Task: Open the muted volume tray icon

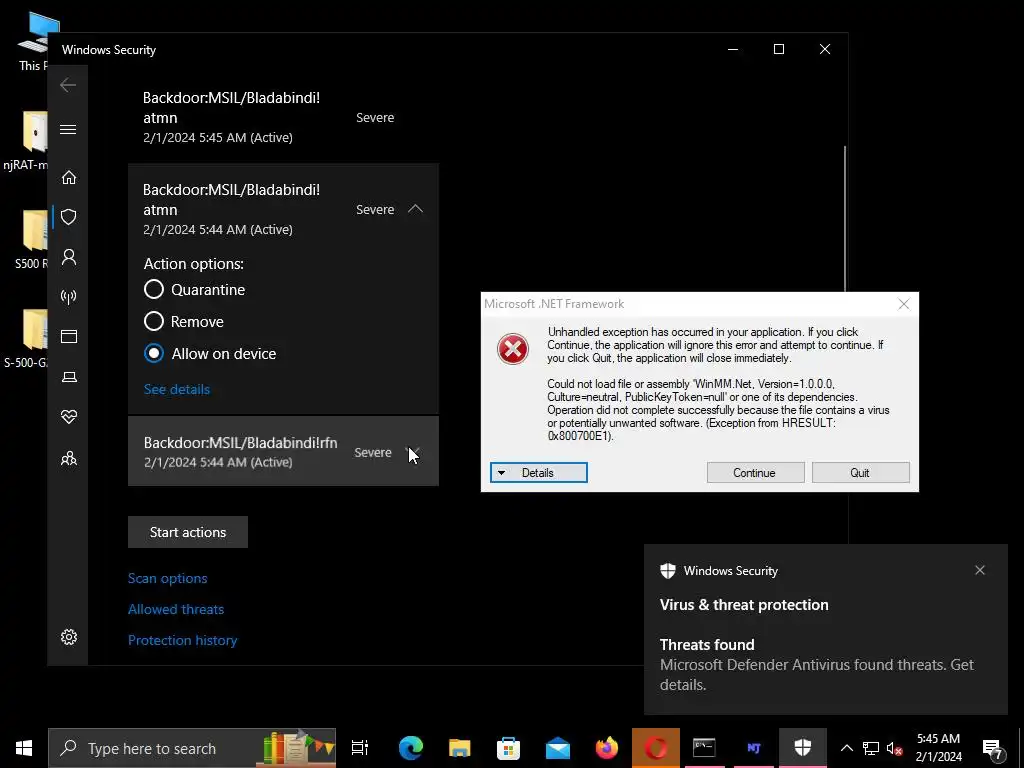Action: [x=895, y=748]
